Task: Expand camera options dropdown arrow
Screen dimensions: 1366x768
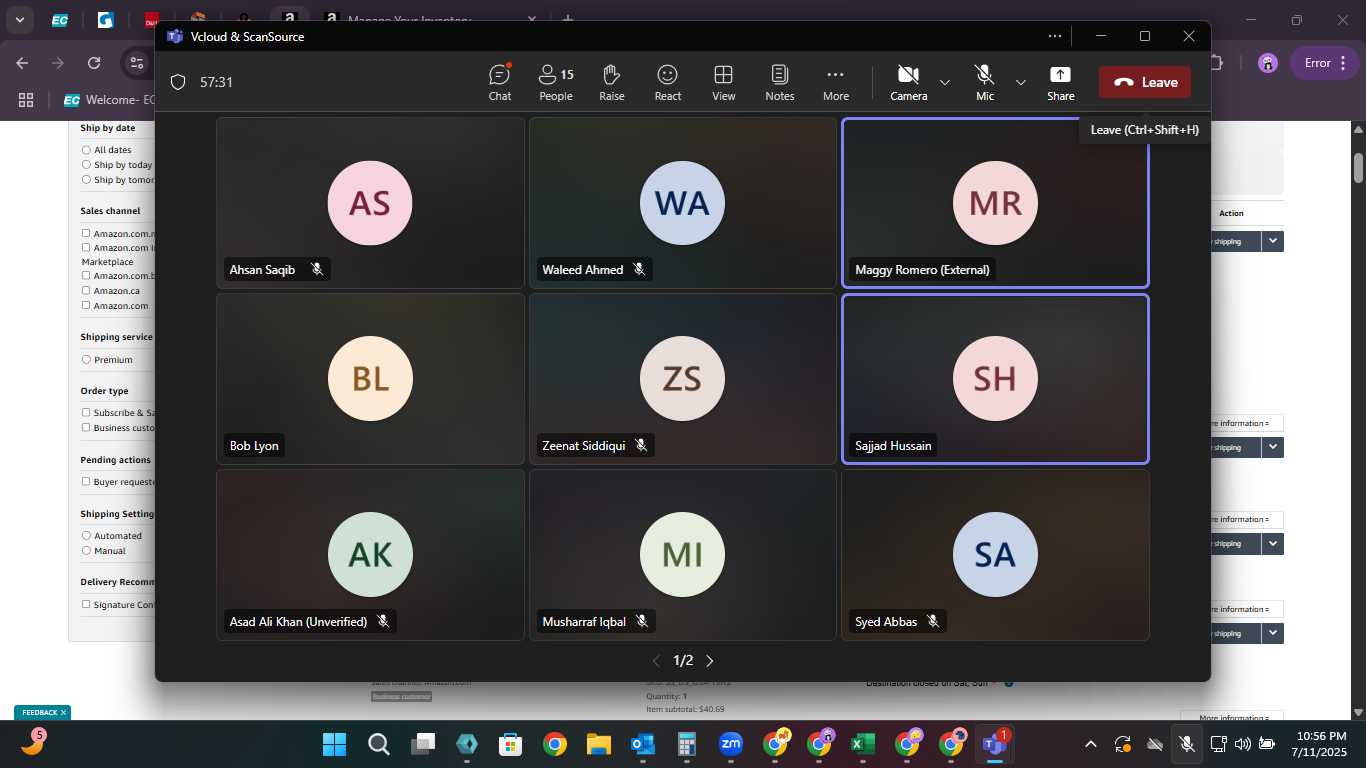Action: tap(945, 82)
